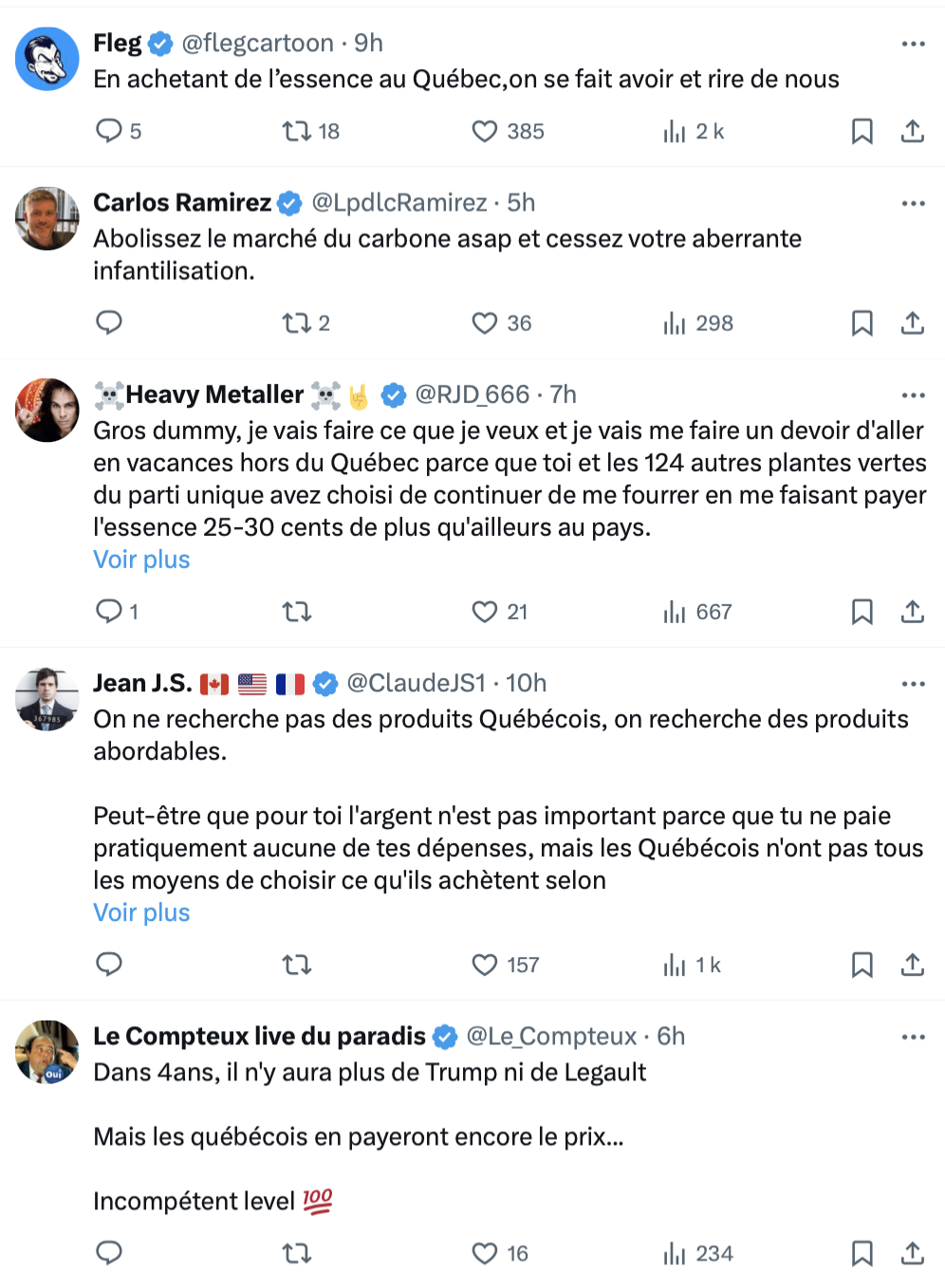Share Carlos Ramirez's tweet
The image size is (945, 1288).
coord(912,323)
